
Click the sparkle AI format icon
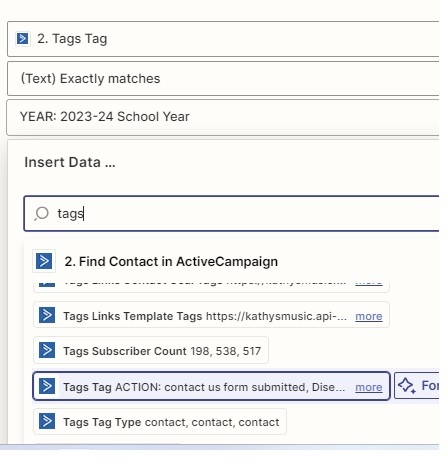point(407,386)
